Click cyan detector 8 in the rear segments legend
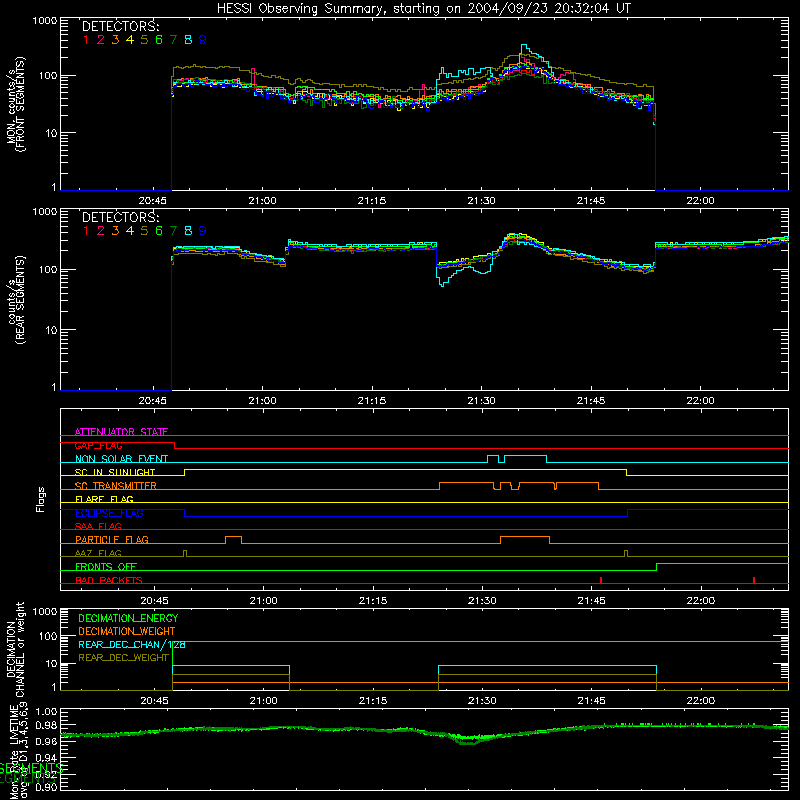Image resolution: width=800 pixels, height=800 pixels. pos(188,231)
